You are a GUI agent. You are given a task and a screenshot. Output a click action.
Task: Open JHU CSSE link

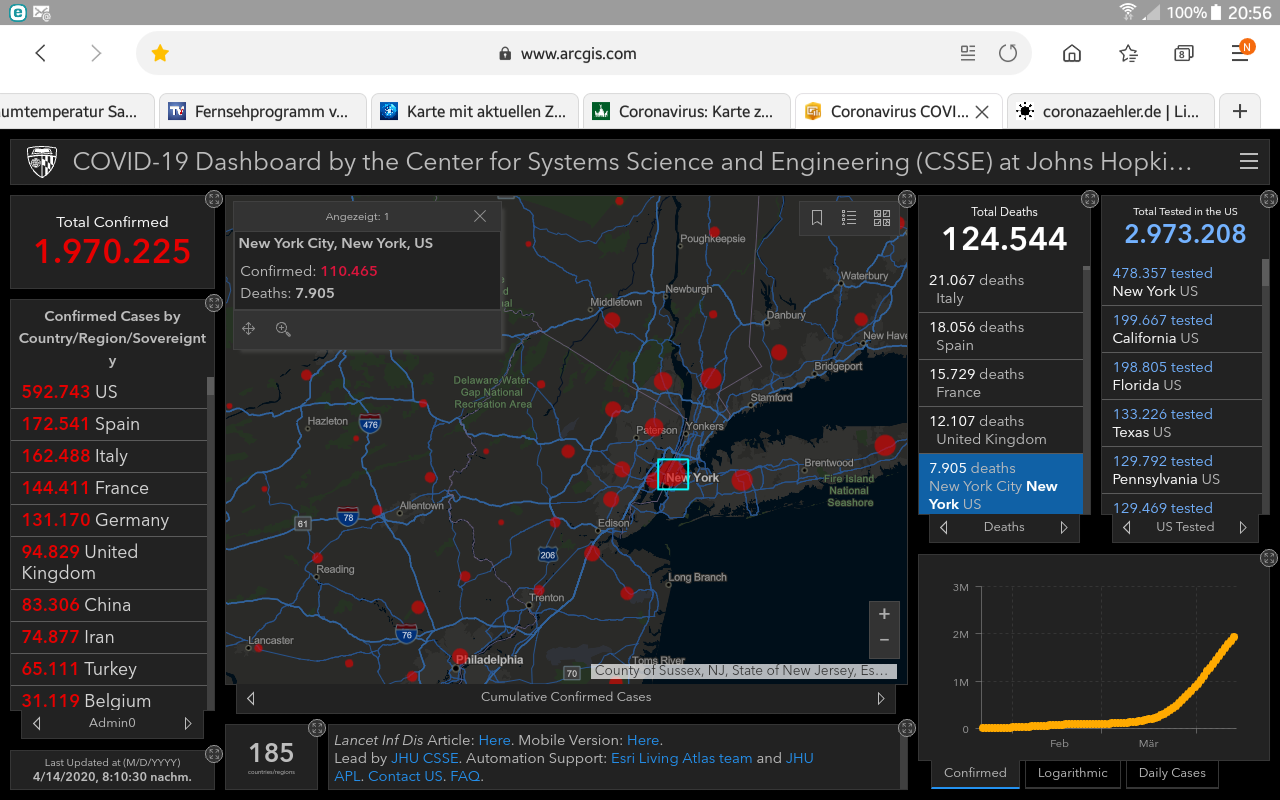425,759
